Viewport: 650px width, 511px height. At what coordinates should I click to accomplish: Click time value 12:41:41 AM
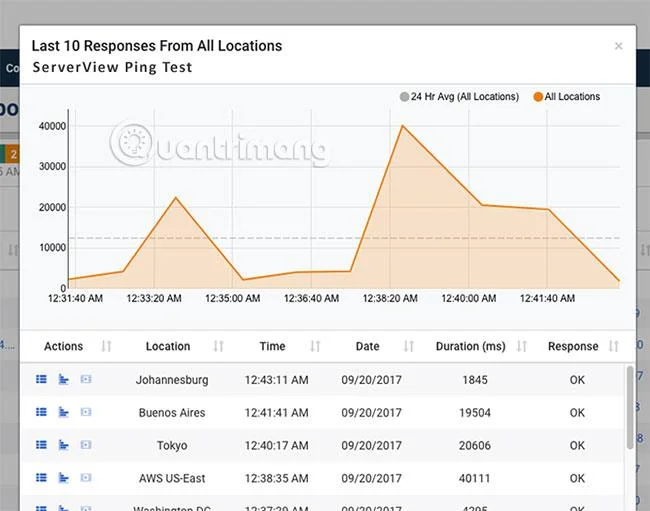point(276,412)
